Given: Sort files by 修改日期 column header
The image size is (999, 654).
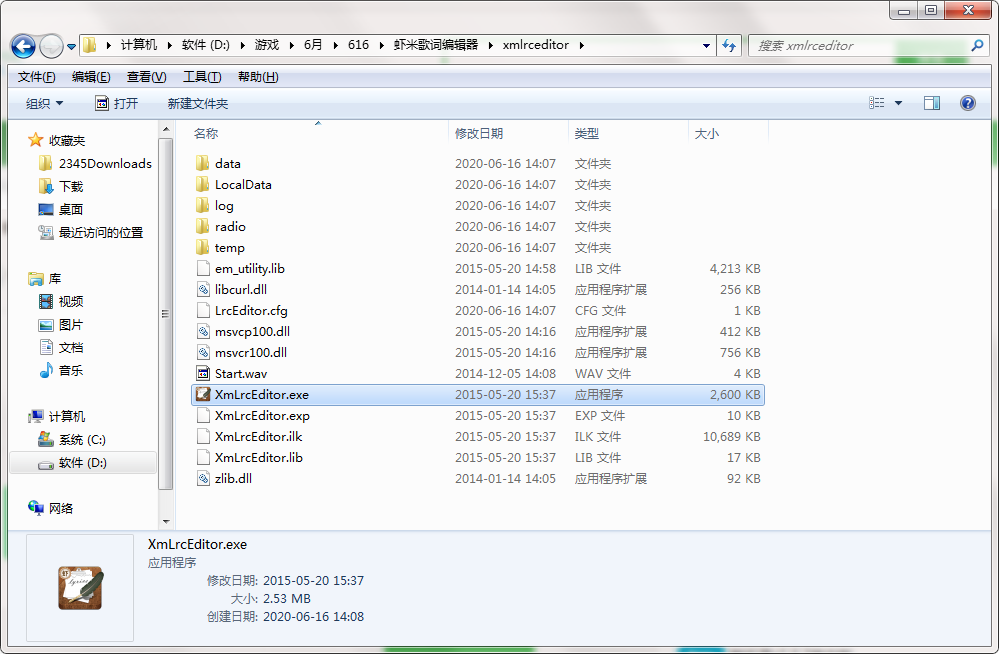Looking at the screenshot, I should coord(479,134).
